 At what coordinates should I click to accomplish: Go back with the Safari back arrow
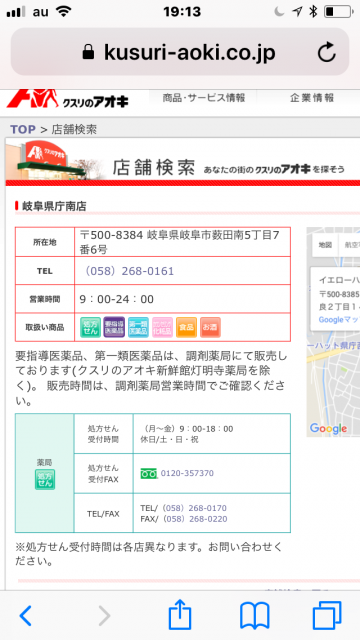point(25,616)
